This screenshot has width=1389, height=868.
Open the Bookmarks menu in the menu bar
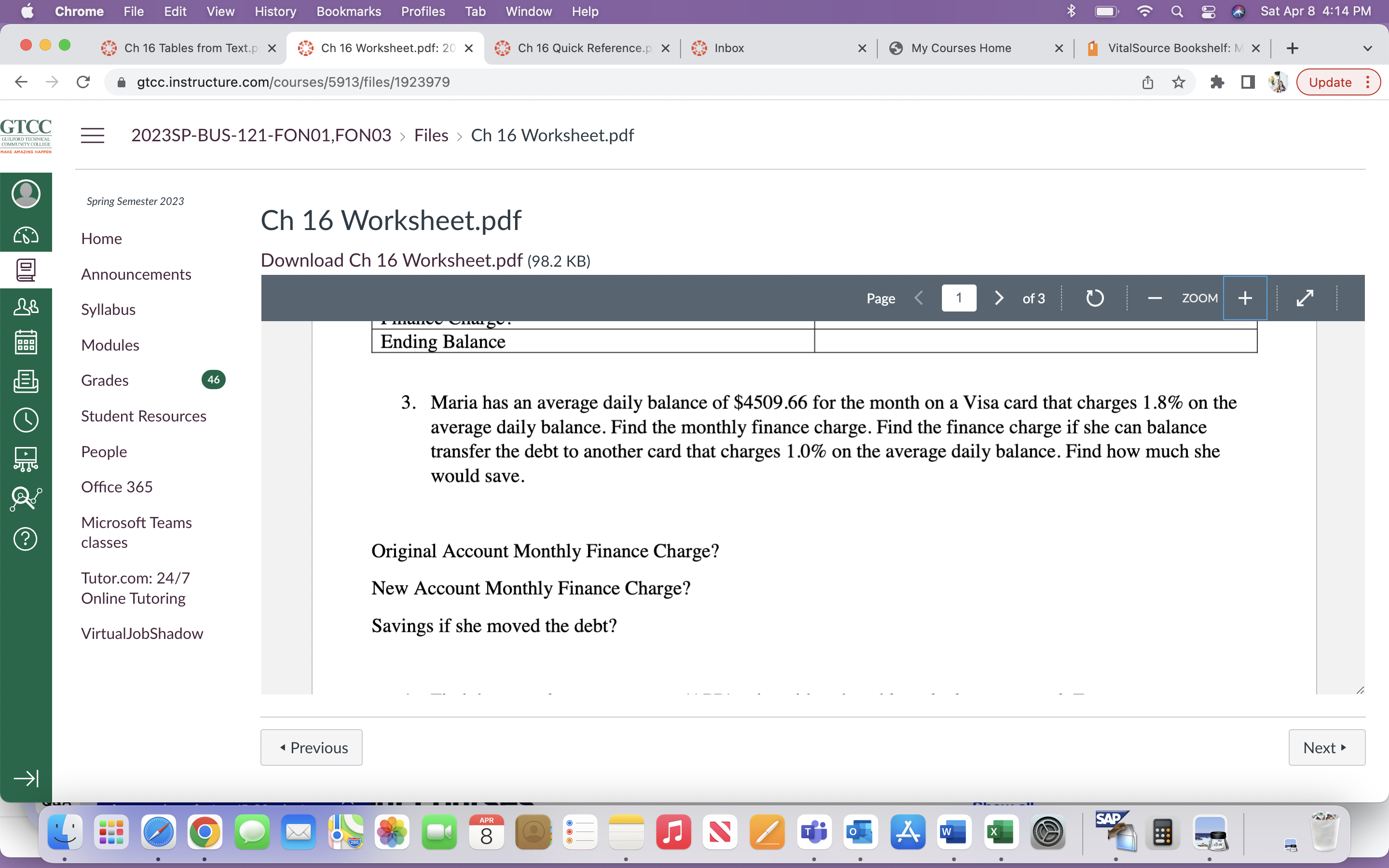[348, 12]
